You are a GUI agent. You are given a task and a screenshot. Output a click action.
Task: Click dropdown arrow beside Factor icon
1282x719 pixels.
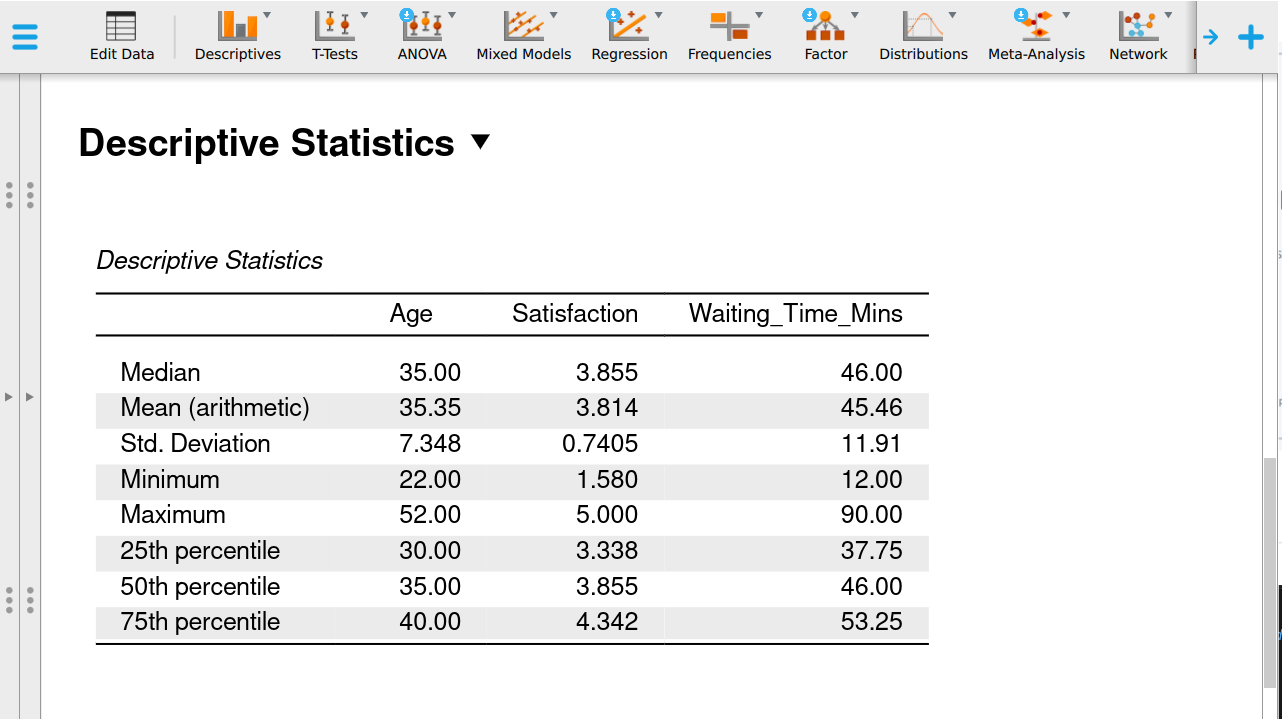pyautogui.click(x=854, y=15)
